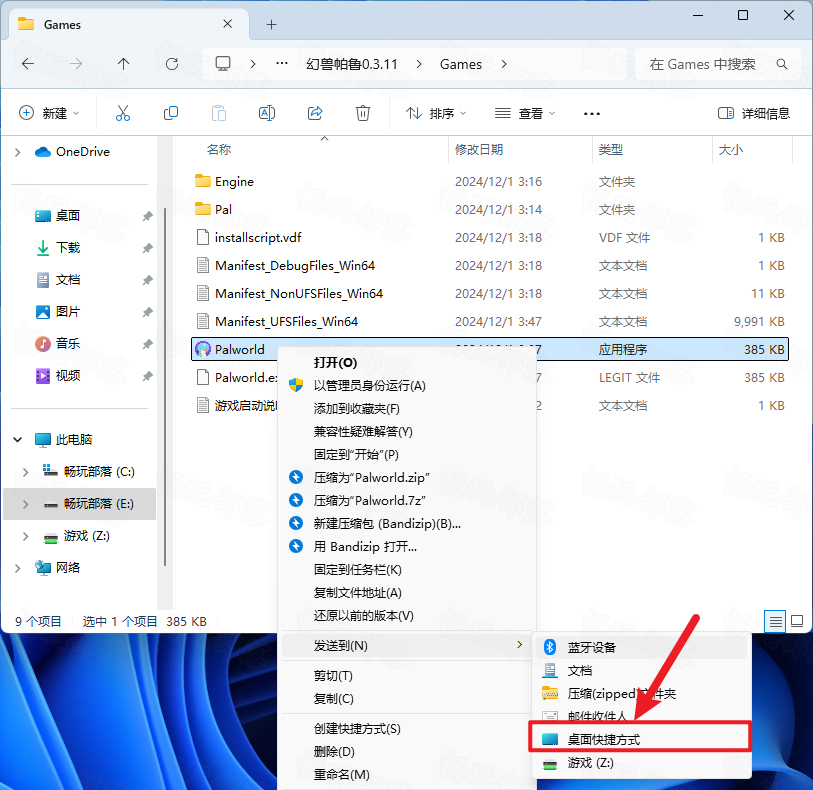Viewport: 813px width, 790px height.
Task: Expand the 畅玩部落 (E:) drive
Action: point(25,504)
